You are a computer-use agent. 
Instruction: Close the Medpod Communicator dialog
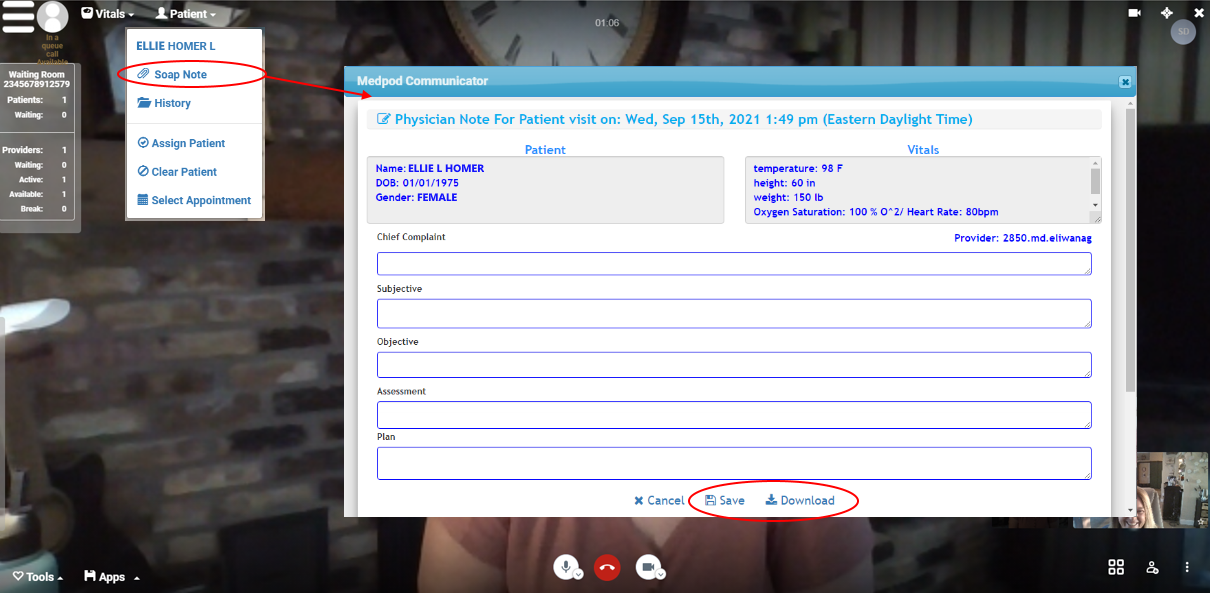(1125, 82)
